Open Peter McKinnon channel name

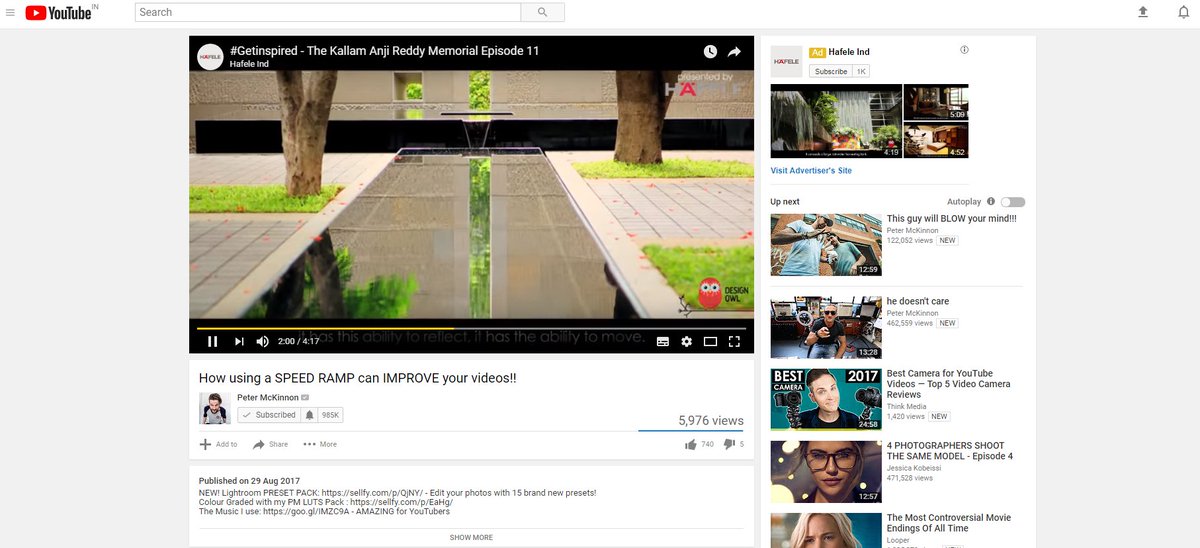tap(268, 397)
